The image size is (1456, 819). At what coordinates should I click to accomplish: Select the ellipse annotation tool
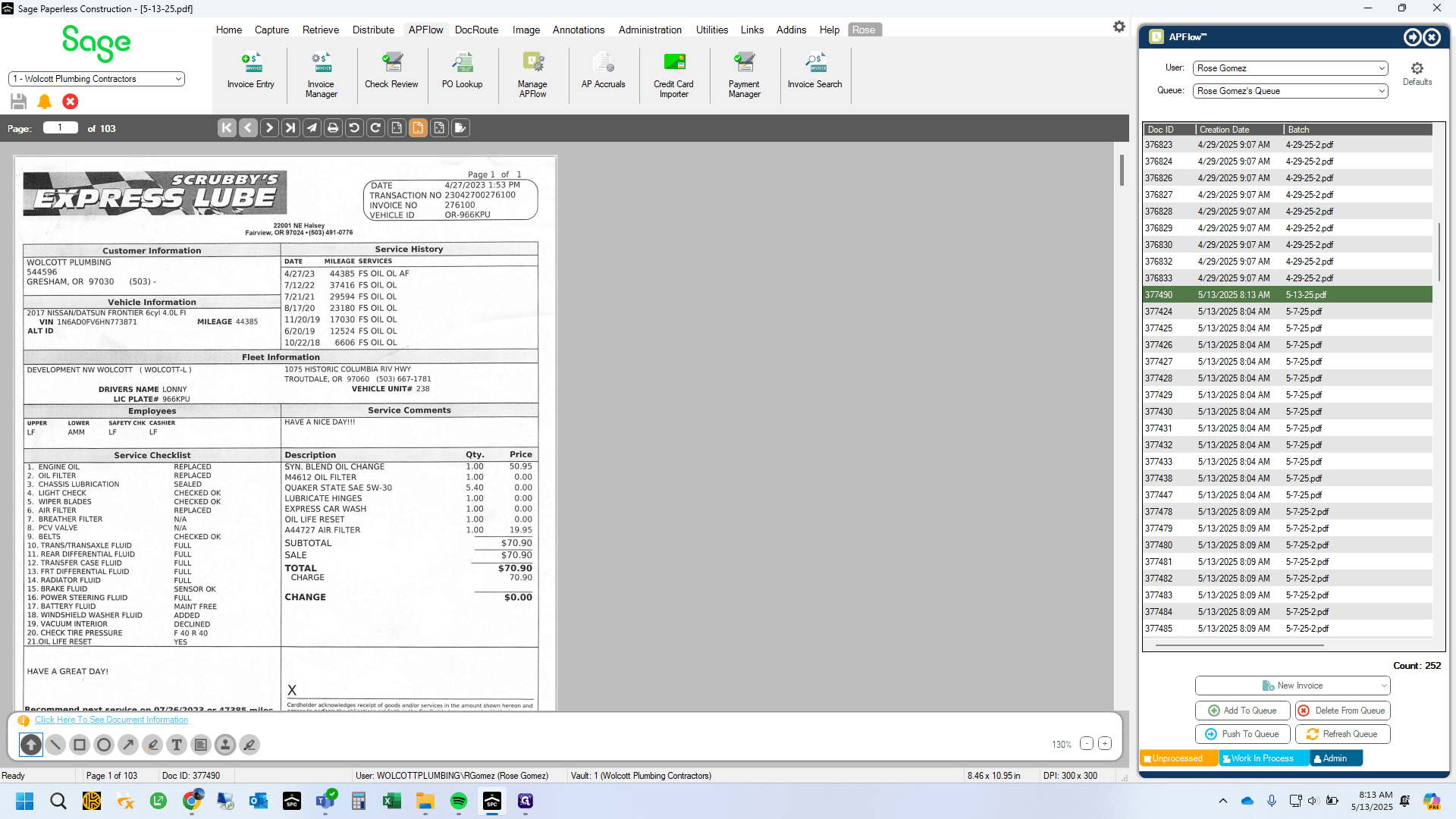click(104, 745)
